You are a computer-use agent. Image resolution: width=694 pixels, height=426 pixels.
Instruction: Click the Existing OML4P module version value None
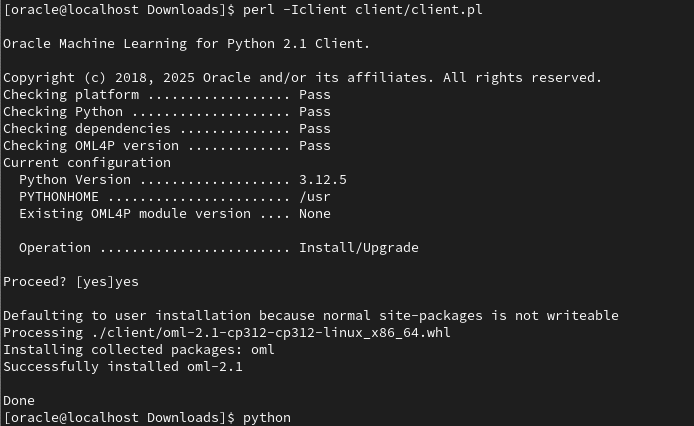click(314, 213)
